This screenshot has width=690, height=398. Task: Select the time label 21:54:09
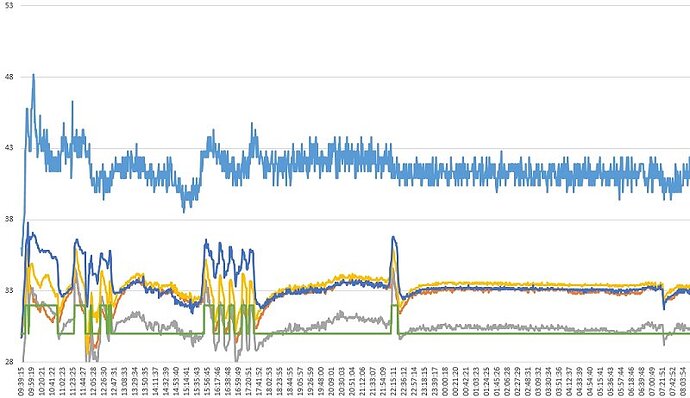click(x=383, y=382)
